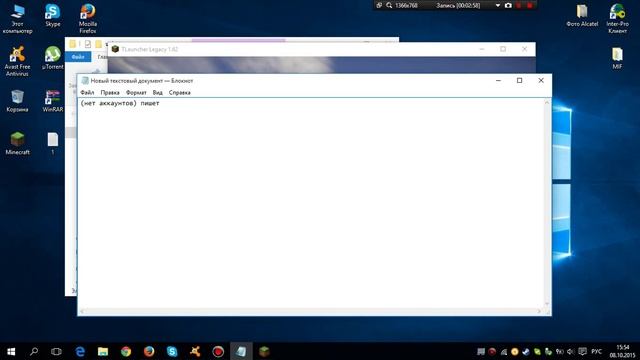Click the active Notepad taskbar button
Image resolution: width=640 pixels, height=360 pixels.
click(241, 351)
